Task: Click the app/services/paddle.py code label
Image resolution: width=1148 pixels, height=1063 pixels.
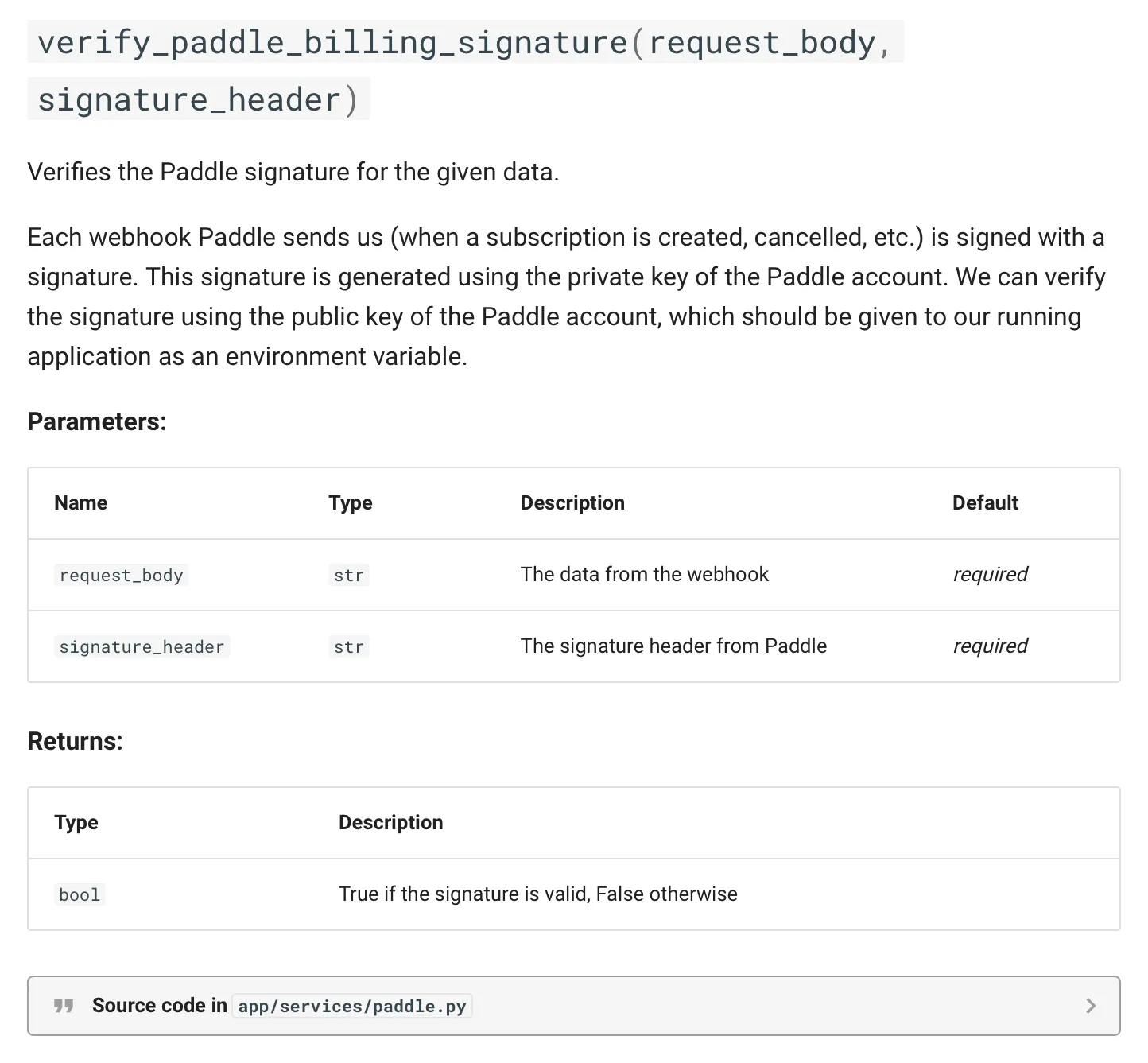Action: click(x=352, y=1006)
